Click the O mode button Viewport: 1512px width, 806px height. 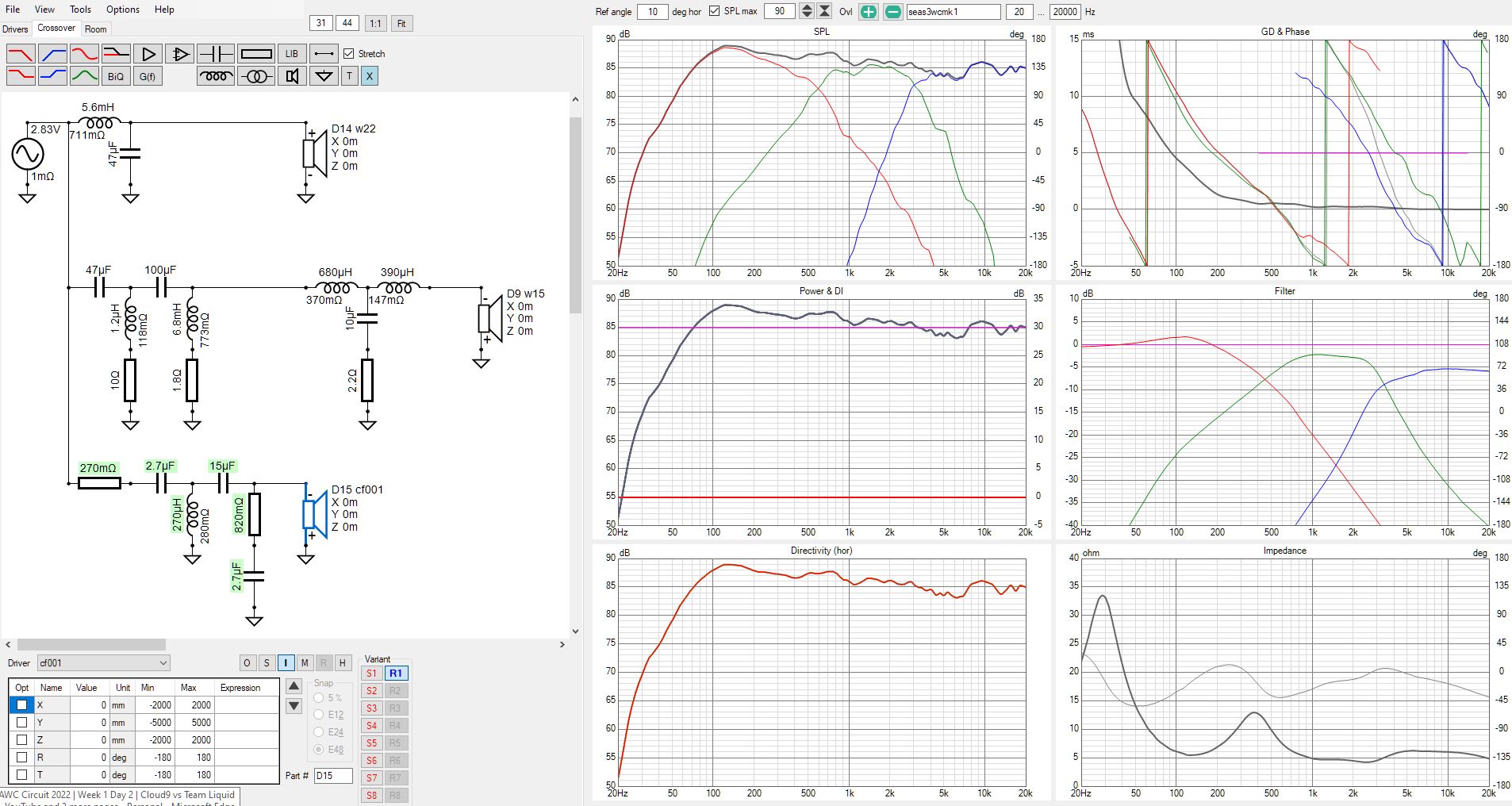[x=248, y=662]
